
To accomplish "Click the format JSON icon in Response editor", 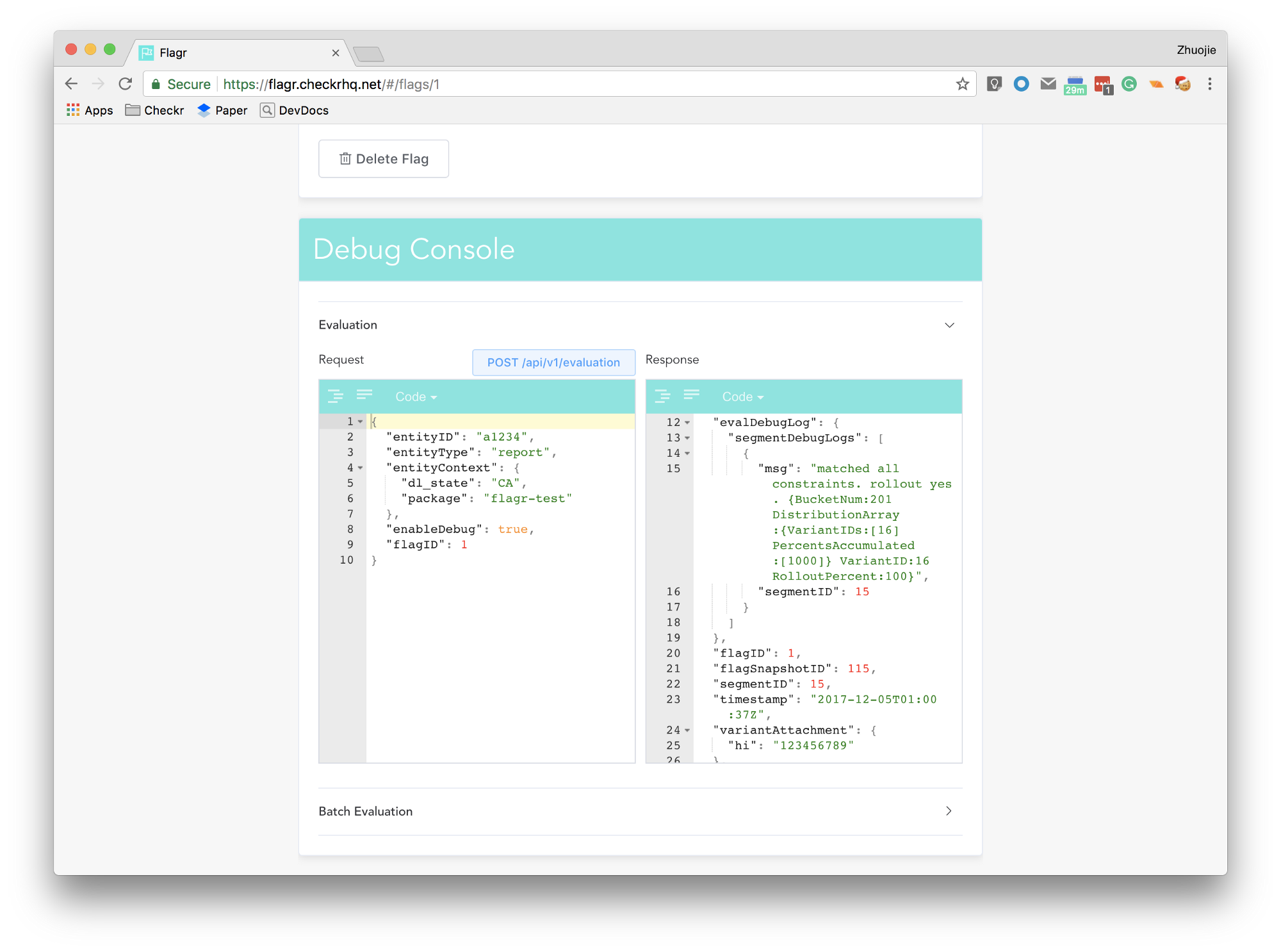I will [x=662, y=396].
